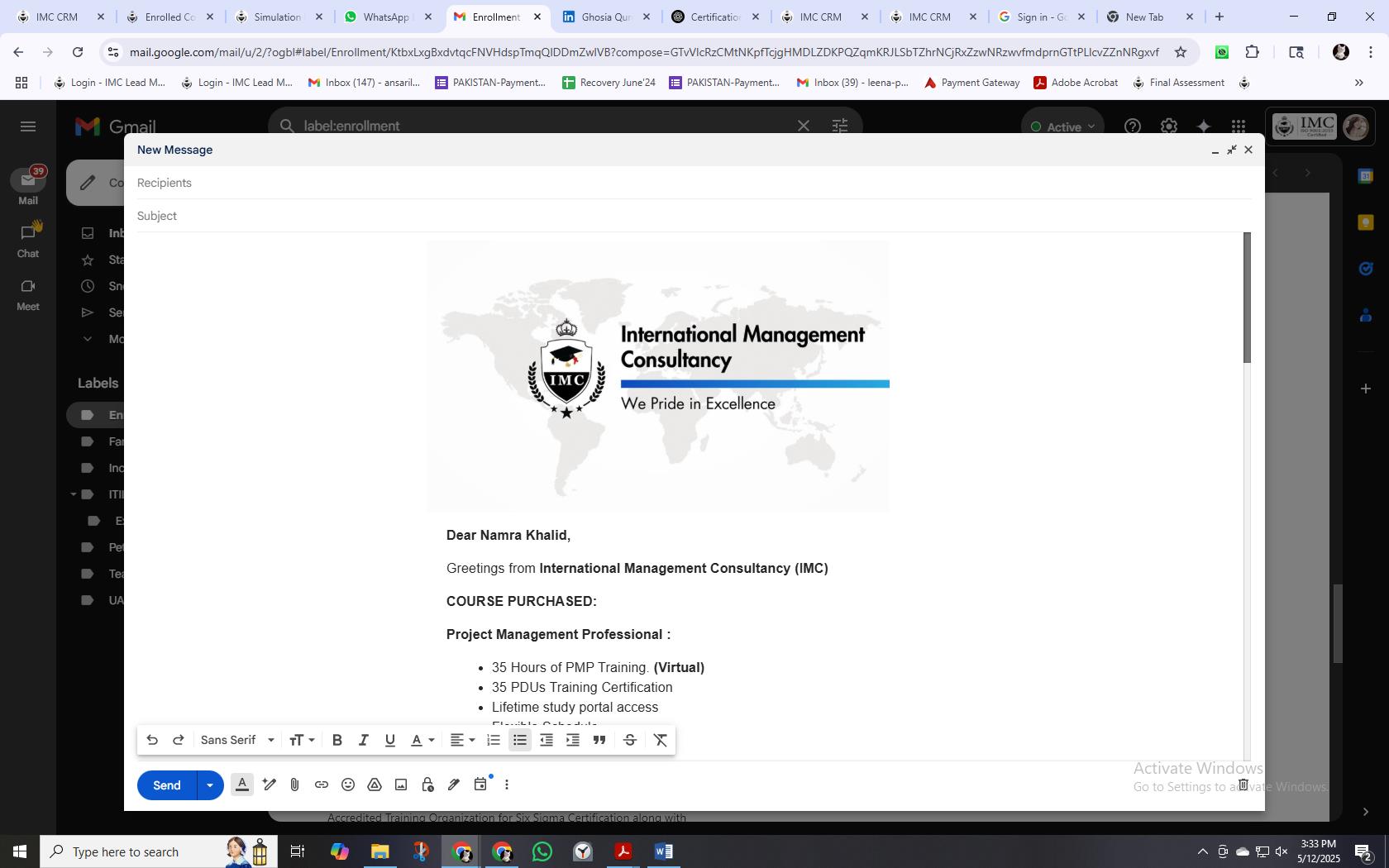Toggle confidential mode lock icon
This screenshot has height=868, width=1389.
pyautogui.click(x=427, y=785)
